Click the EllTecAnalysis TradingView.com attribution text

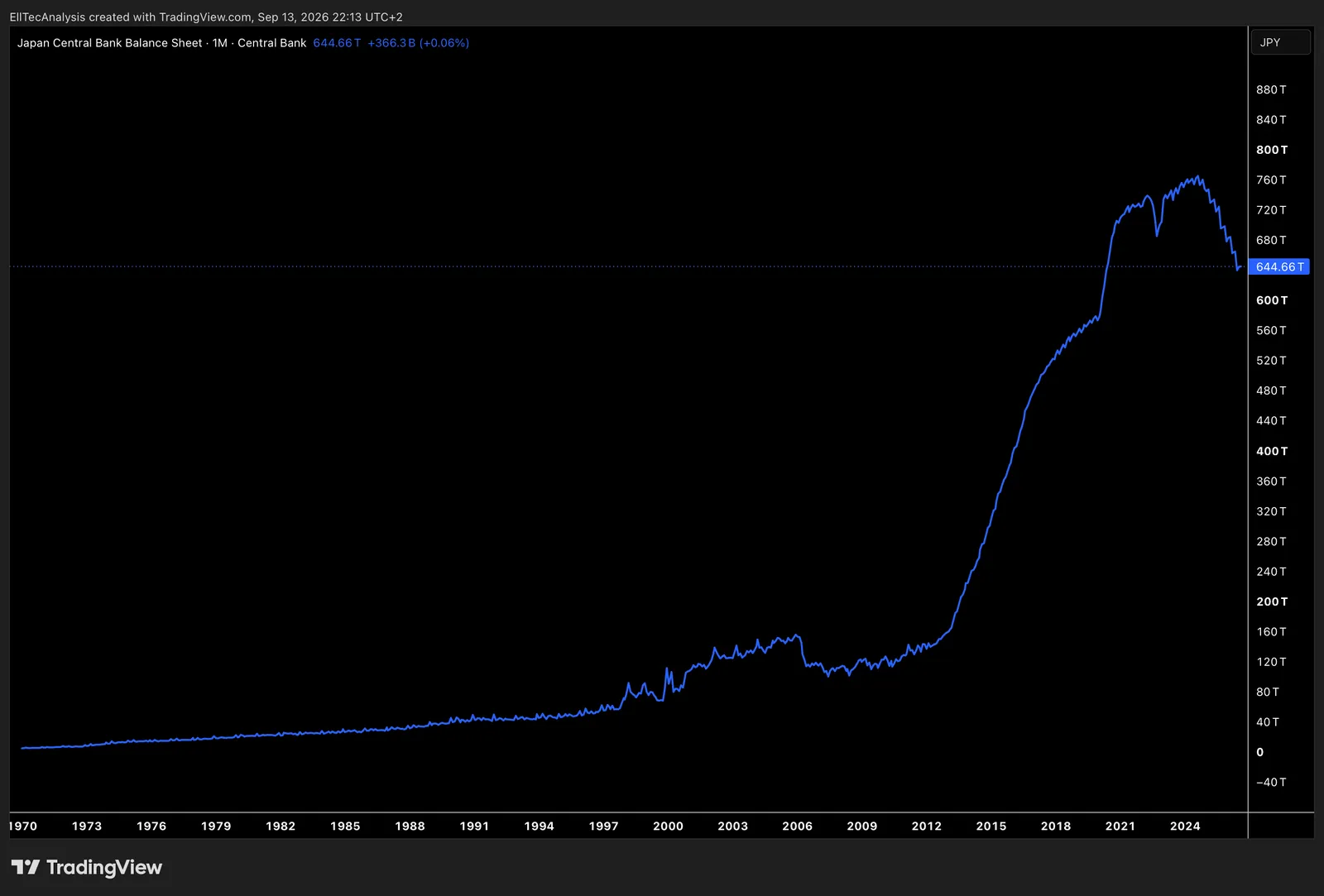[206, 17]
